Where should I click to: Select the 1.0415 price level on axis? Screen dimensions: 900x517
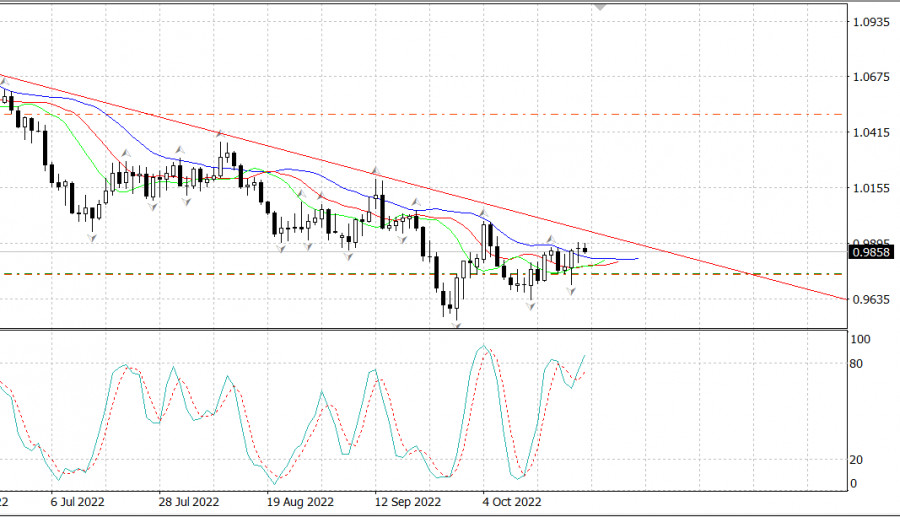869,132
